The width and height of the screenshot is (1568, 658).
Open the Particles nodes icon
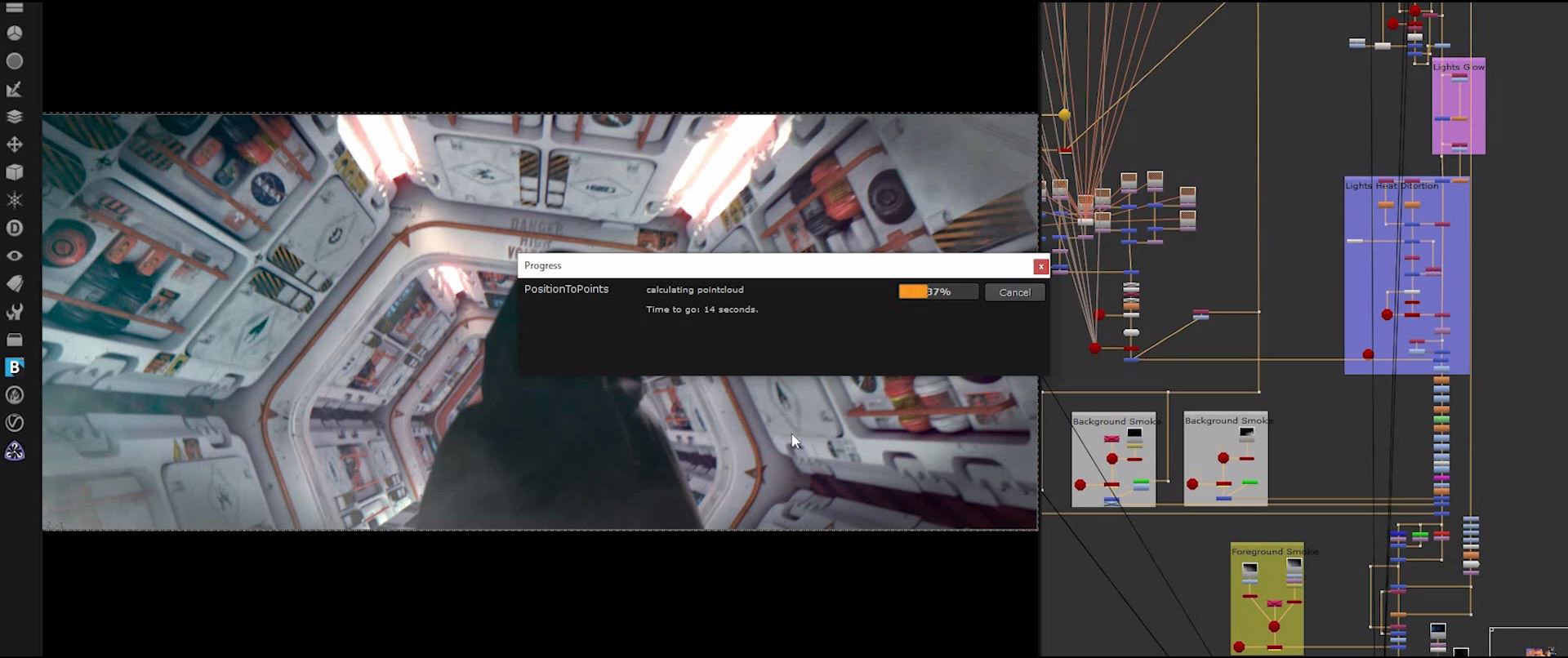(15, 200)
